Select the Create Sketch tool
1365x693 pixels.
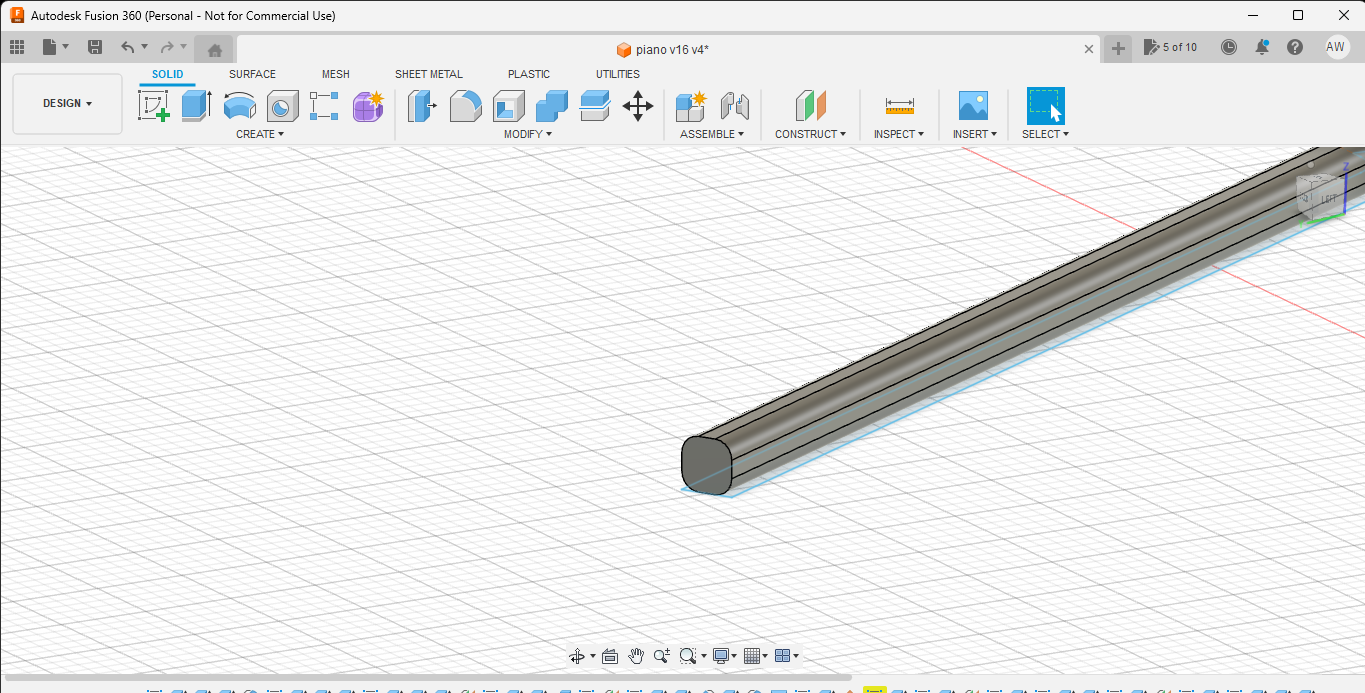tap(154, 105)
